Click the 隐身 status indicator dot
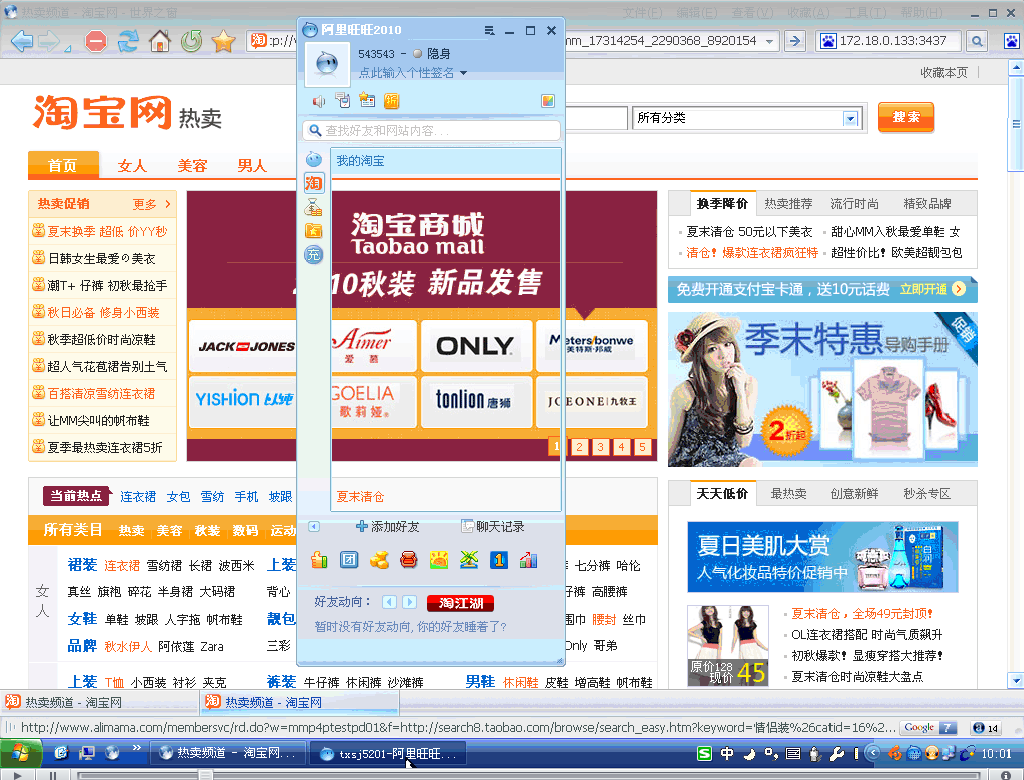Viewport: 1024px width, 780px height. [x=417, y=54]
